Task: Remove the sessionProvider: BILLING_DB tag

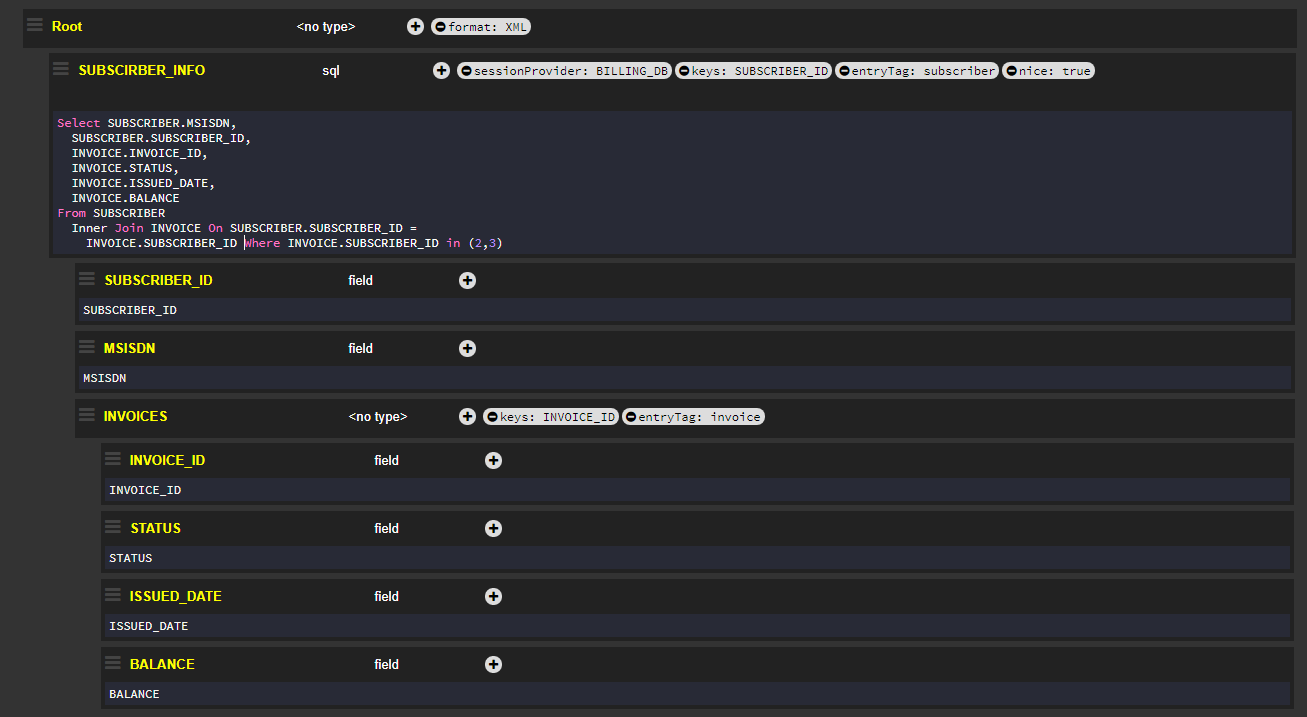Action: (x=466, y=71)
